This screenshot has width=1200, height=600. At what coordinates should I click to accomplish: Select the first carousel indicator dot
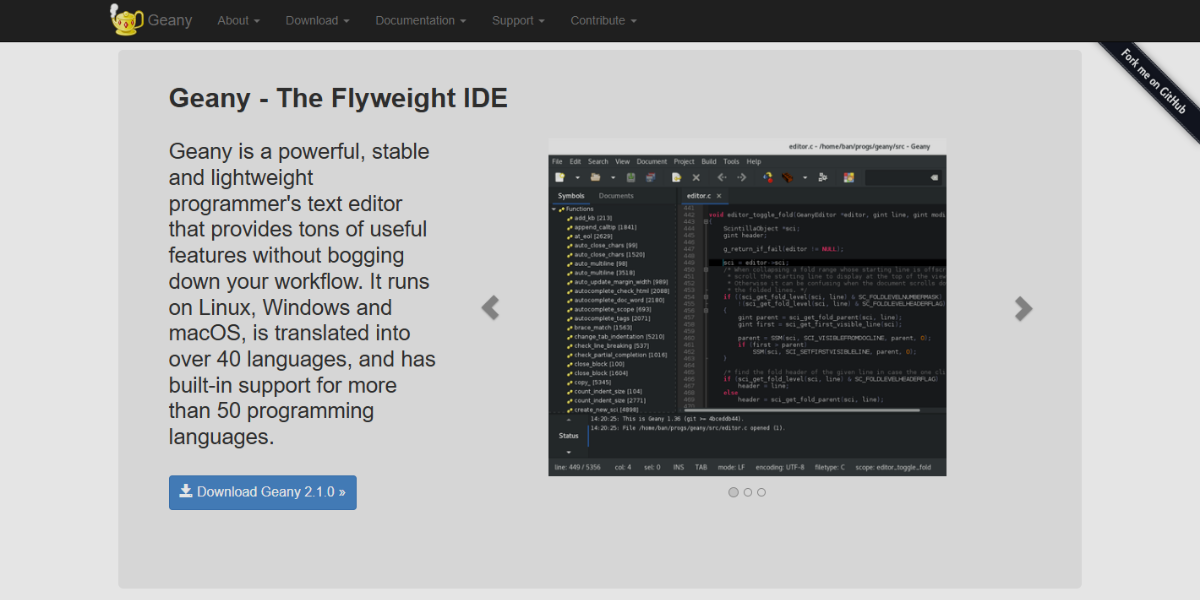pyautogui.click(x=733, y=492)
